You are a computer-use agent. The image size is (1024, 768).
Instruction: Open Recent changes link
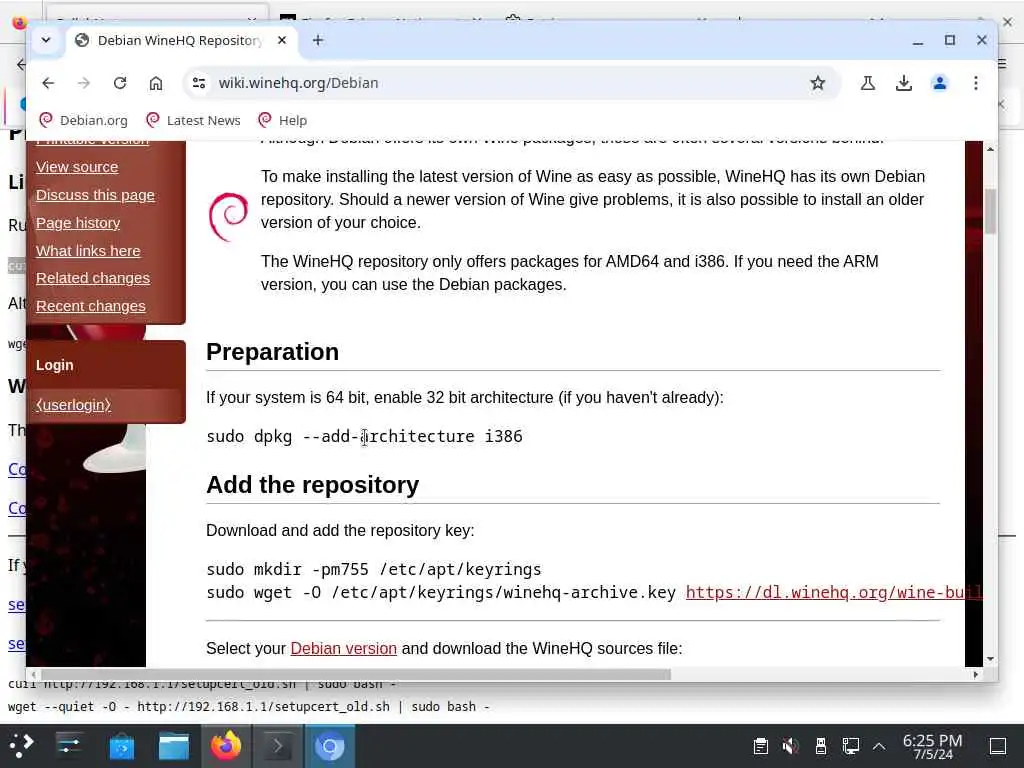click(91, 306)
